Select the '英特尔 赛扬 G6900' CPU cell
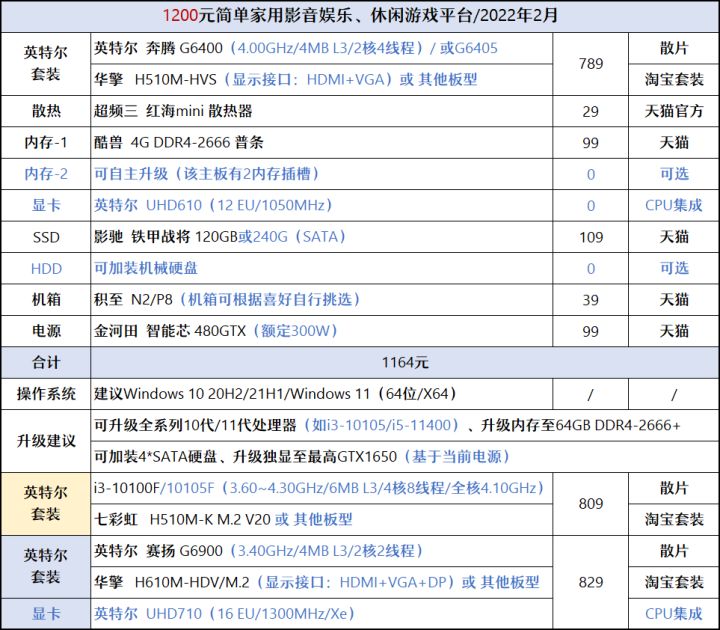The width and height of the screenshot is (720, 630). click(x=321, y=551)
